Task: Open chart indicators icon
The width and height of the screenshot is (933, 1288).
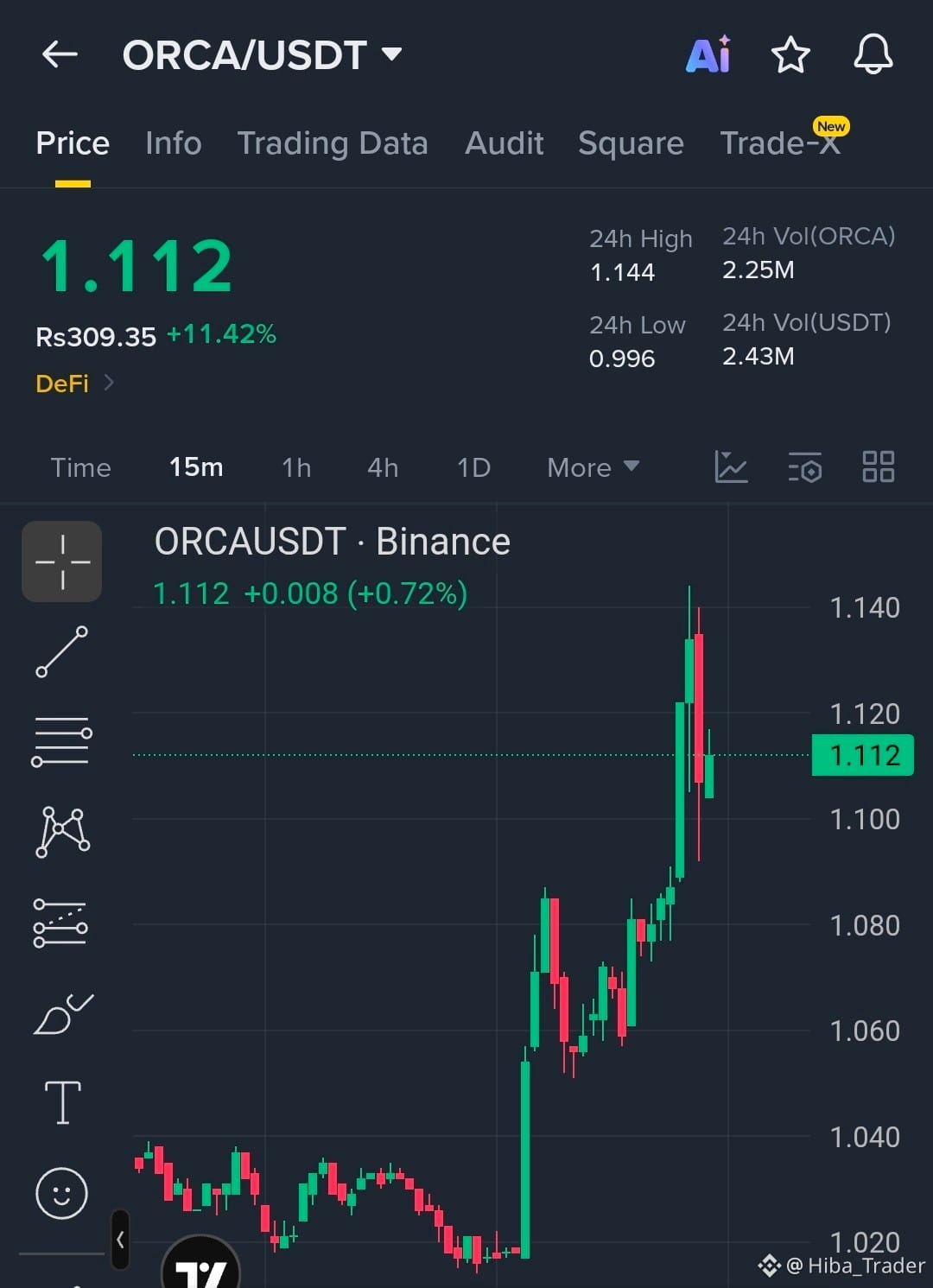Action: click(x=731, y=467)
